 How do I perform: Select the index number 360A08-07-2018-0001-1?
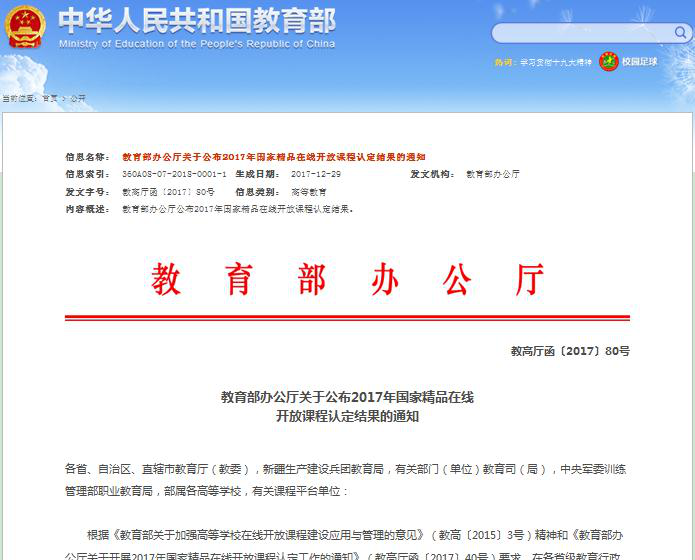click(174, 174)
